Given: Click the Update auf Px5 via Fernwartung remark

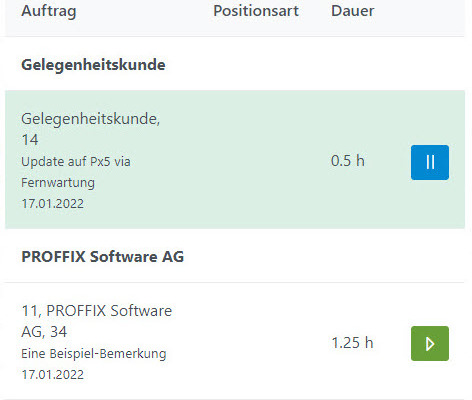Looking at the screenshot, I should (x=76, y=172).
